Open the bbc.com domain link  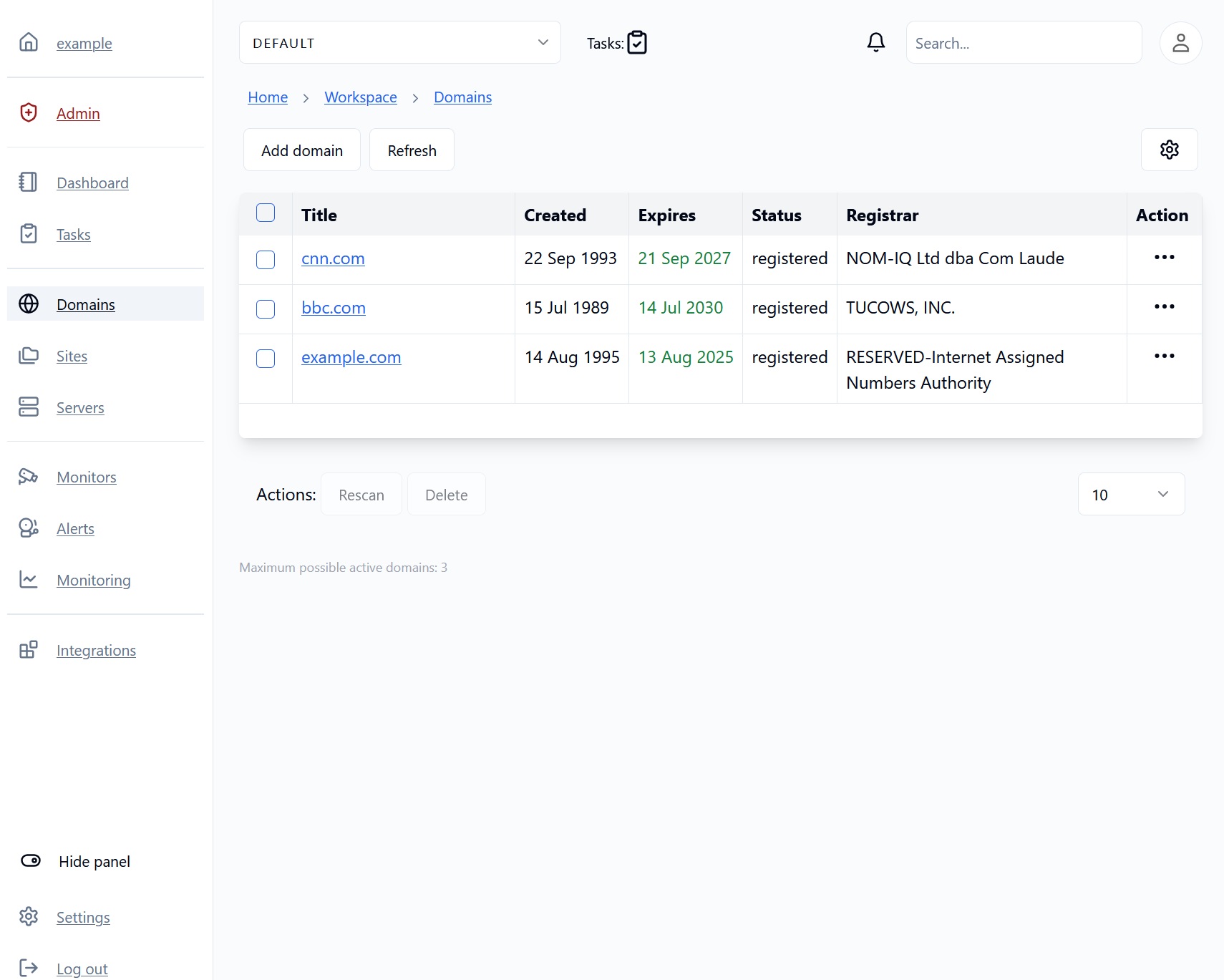[334, 307]
